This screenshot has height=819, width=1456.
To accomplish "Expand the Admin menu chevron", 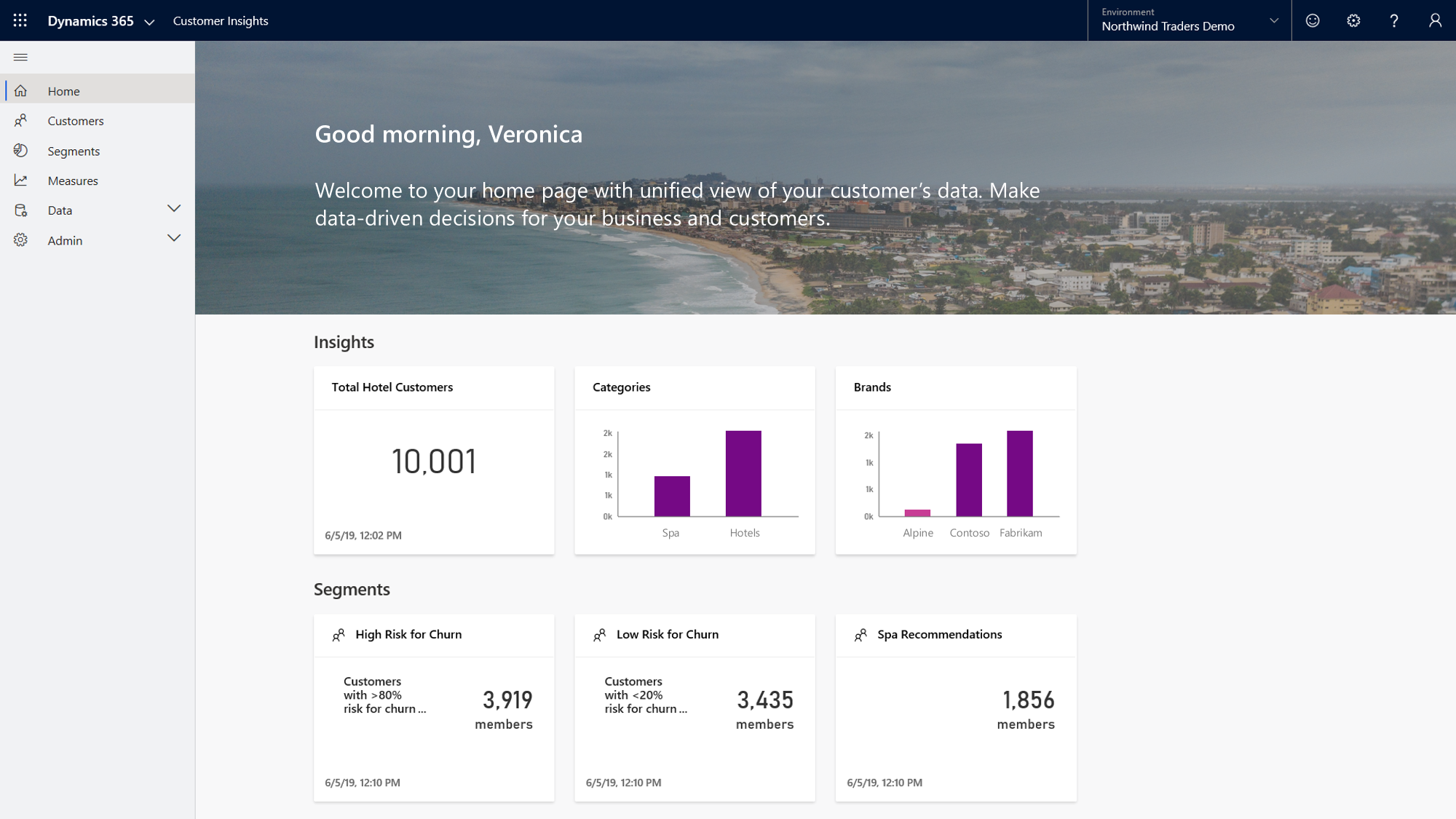I will (174, 238).
